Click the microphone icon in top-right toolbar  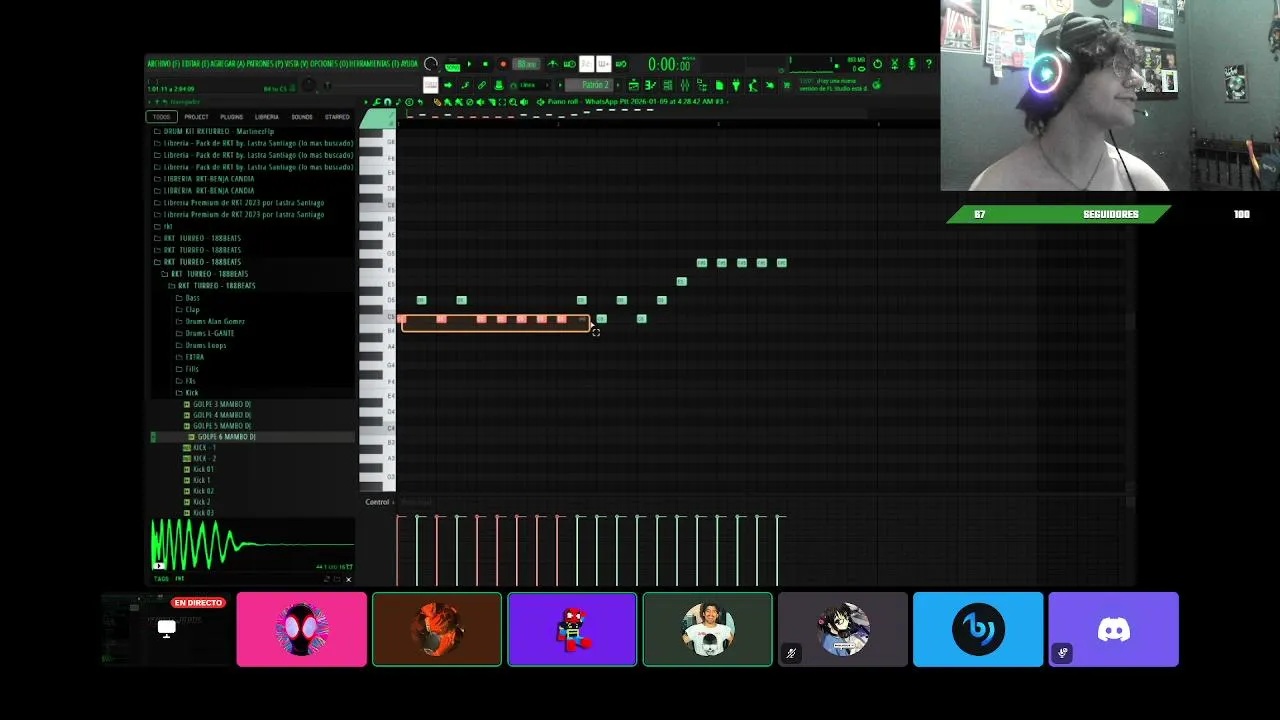(x=911, y=64)
